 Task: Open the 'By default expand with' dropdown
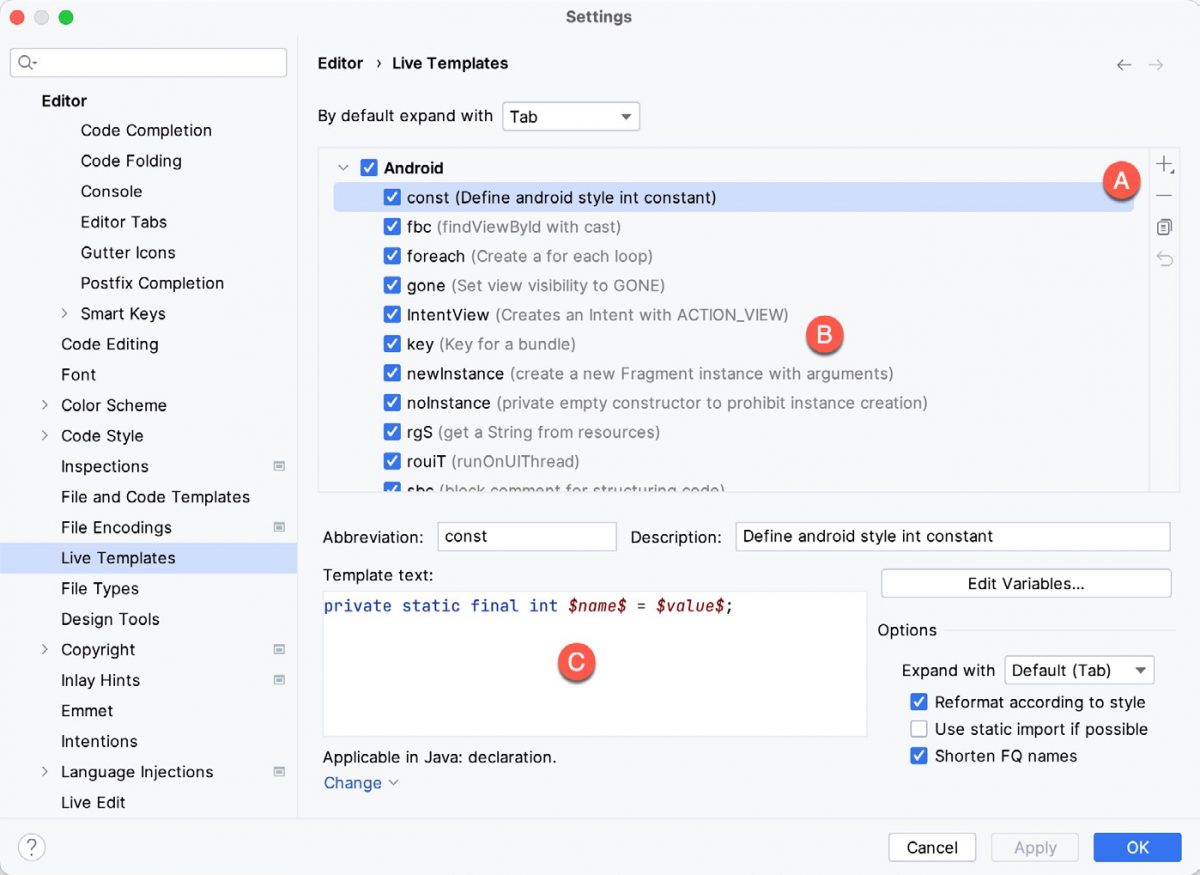(x=571, y=116)
